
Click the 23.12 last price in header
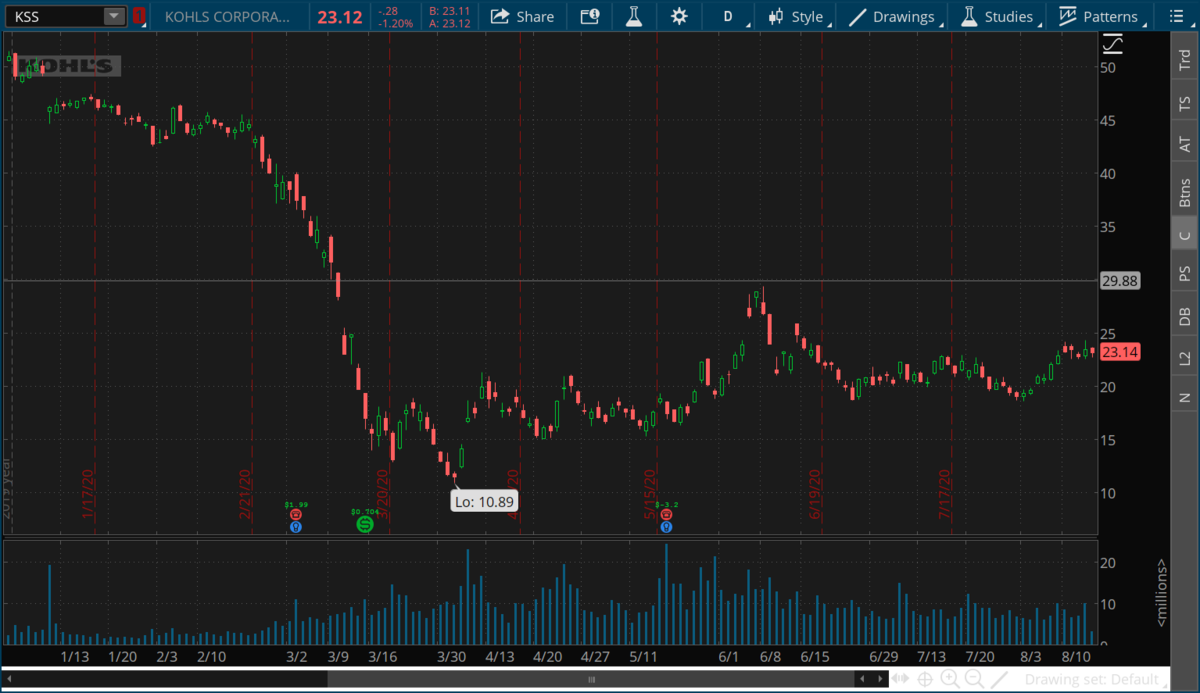click(340, 16)
